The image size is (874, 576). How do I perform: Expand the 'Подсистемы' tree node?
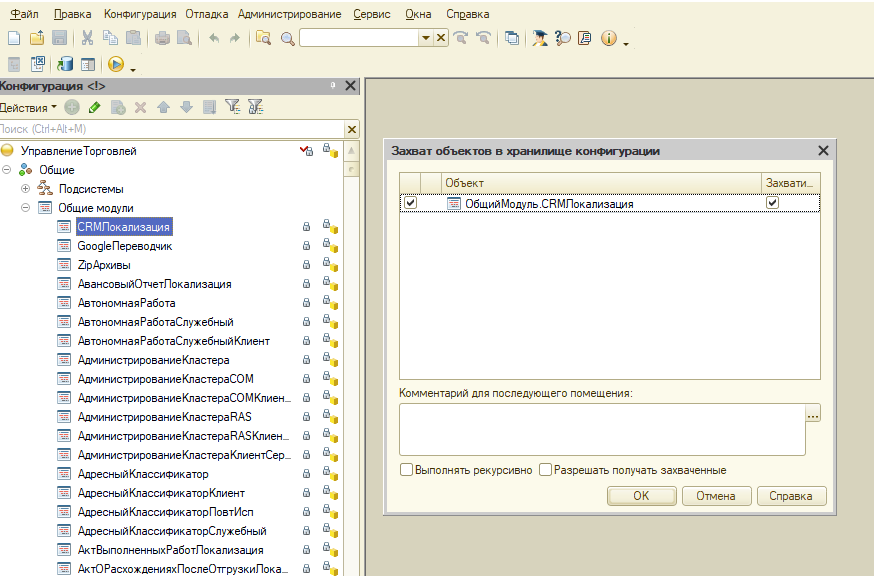[x=26, y=189]
